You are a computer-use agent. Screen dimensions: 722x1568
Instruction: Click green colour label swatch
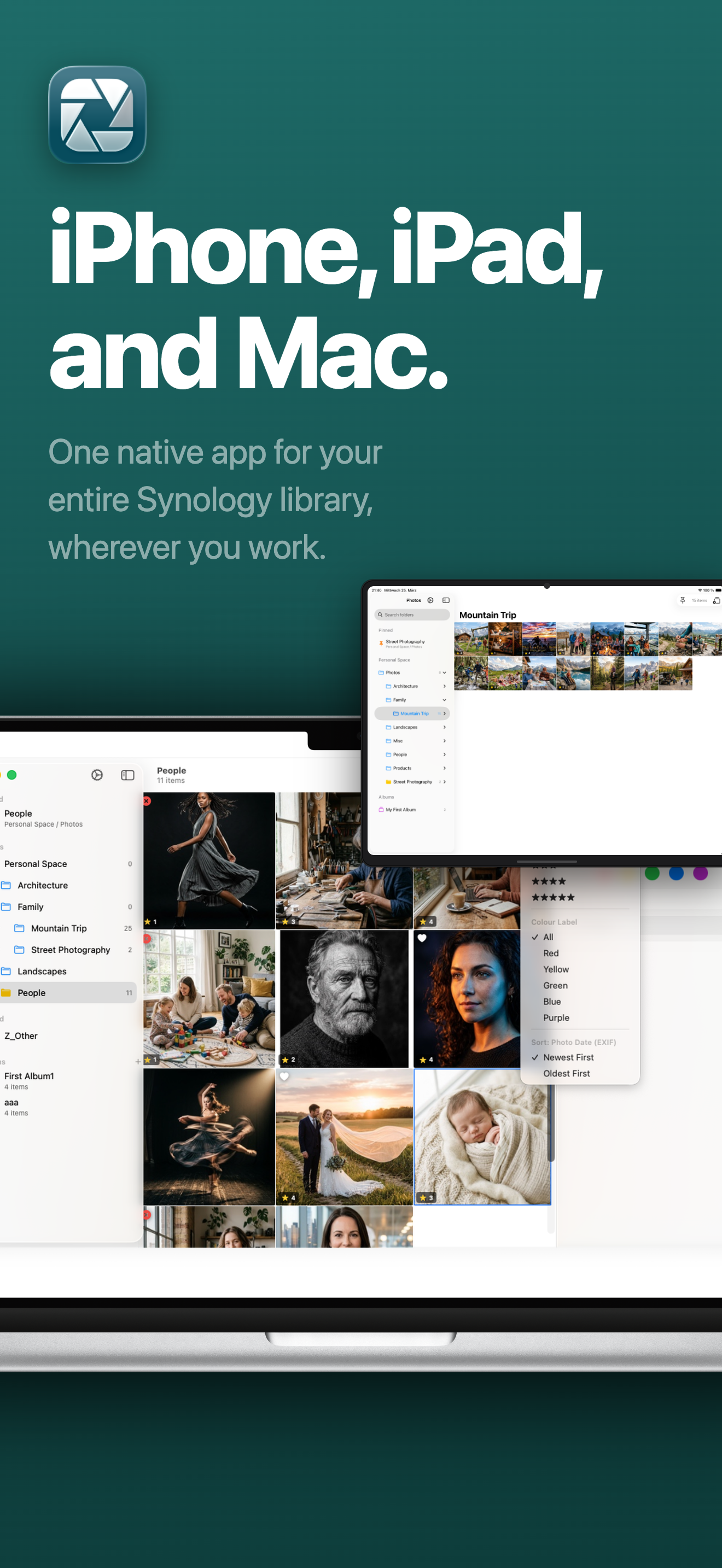pyautogui.click(x=652, y=873)
